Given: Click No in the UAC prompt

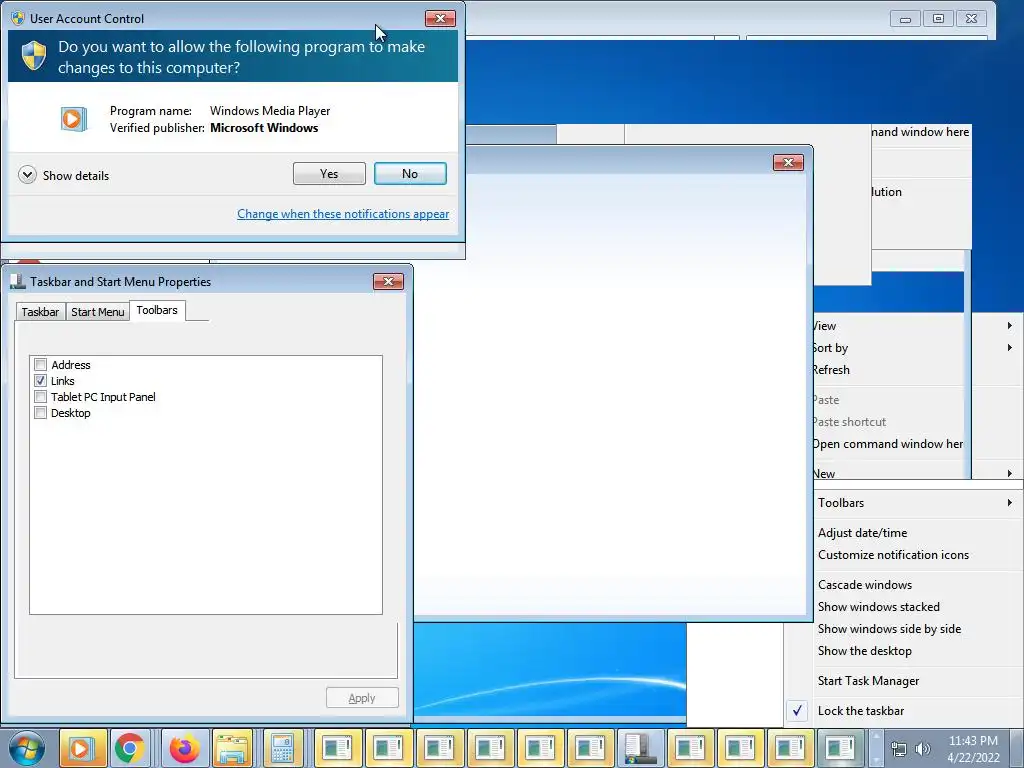Looking at the screenshot, I should tap(410, 174).
